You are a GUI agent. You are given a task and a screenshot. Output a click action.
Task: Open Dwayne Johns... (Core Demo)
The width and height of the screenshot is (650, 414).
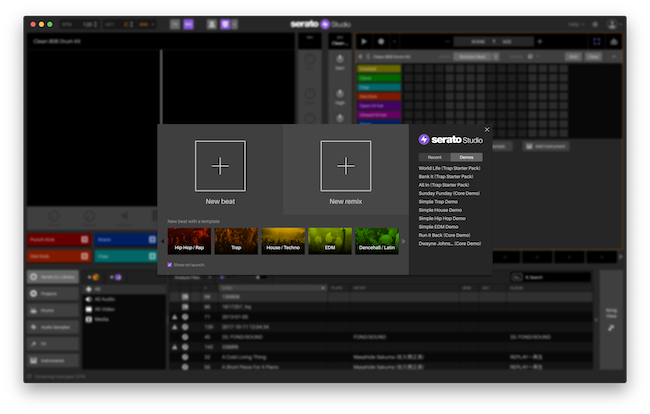coord(450,244)
